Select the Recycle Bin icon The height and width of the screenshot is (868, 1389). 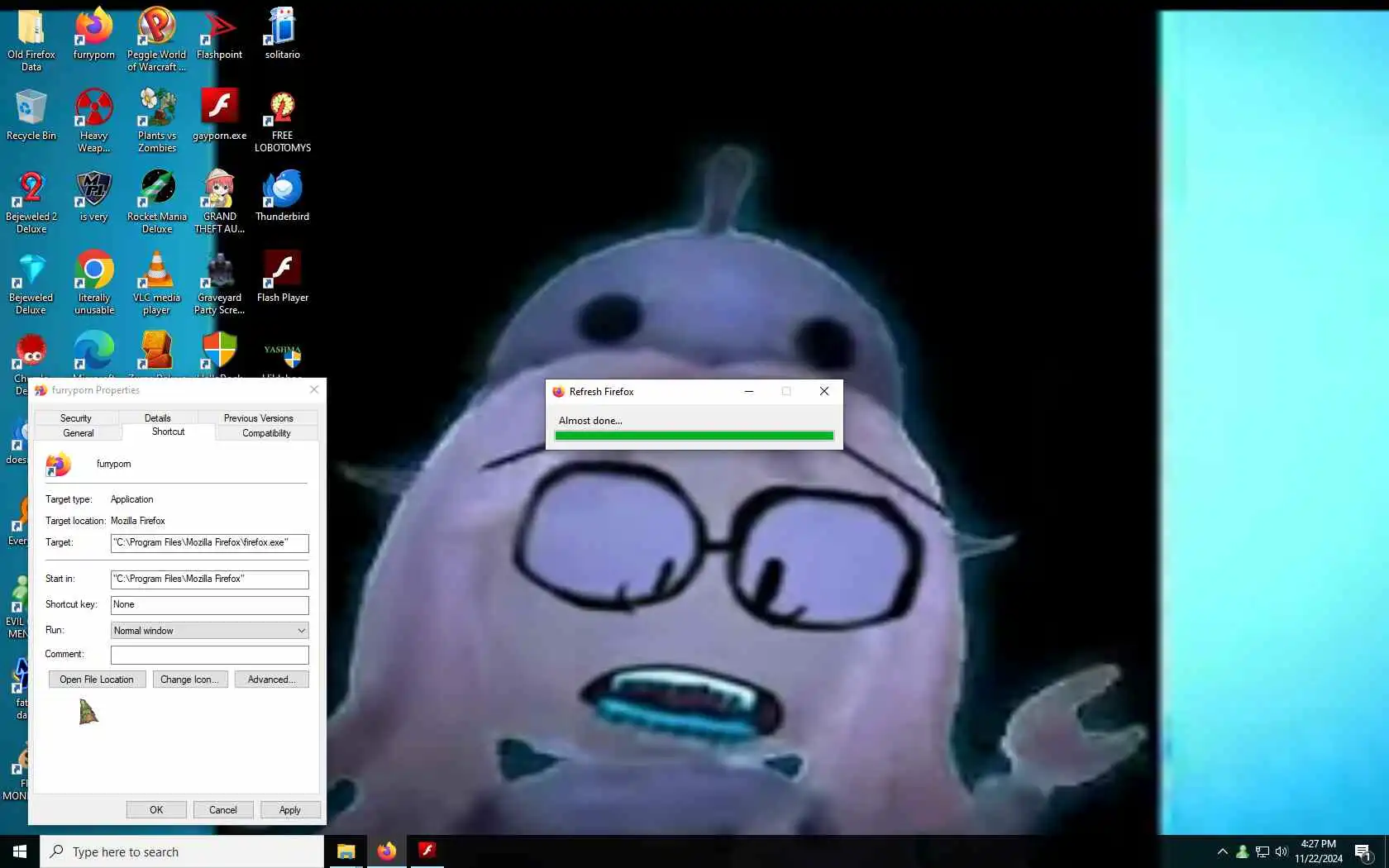coord(31,107)
